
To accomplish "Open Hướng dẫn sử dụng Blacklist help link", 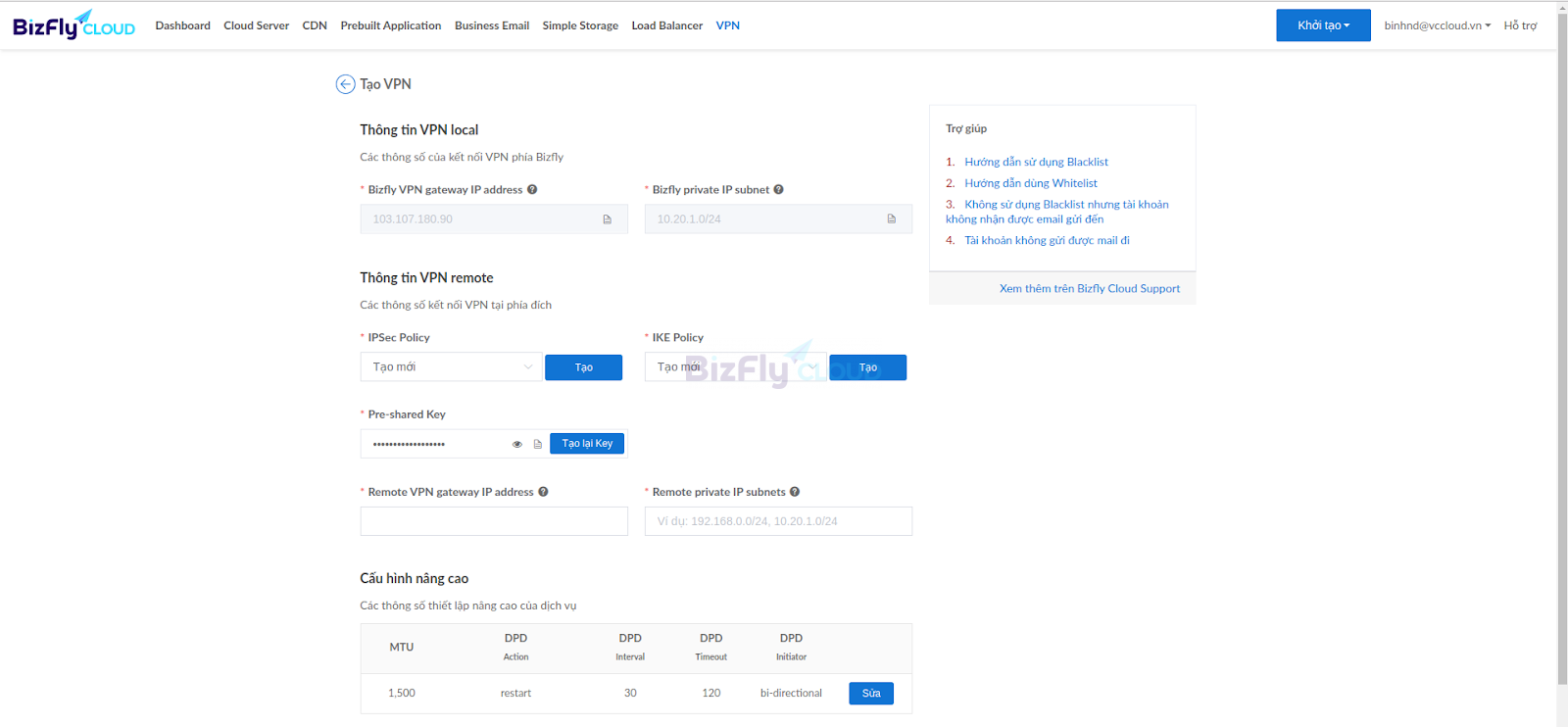I will point(1036,162).
